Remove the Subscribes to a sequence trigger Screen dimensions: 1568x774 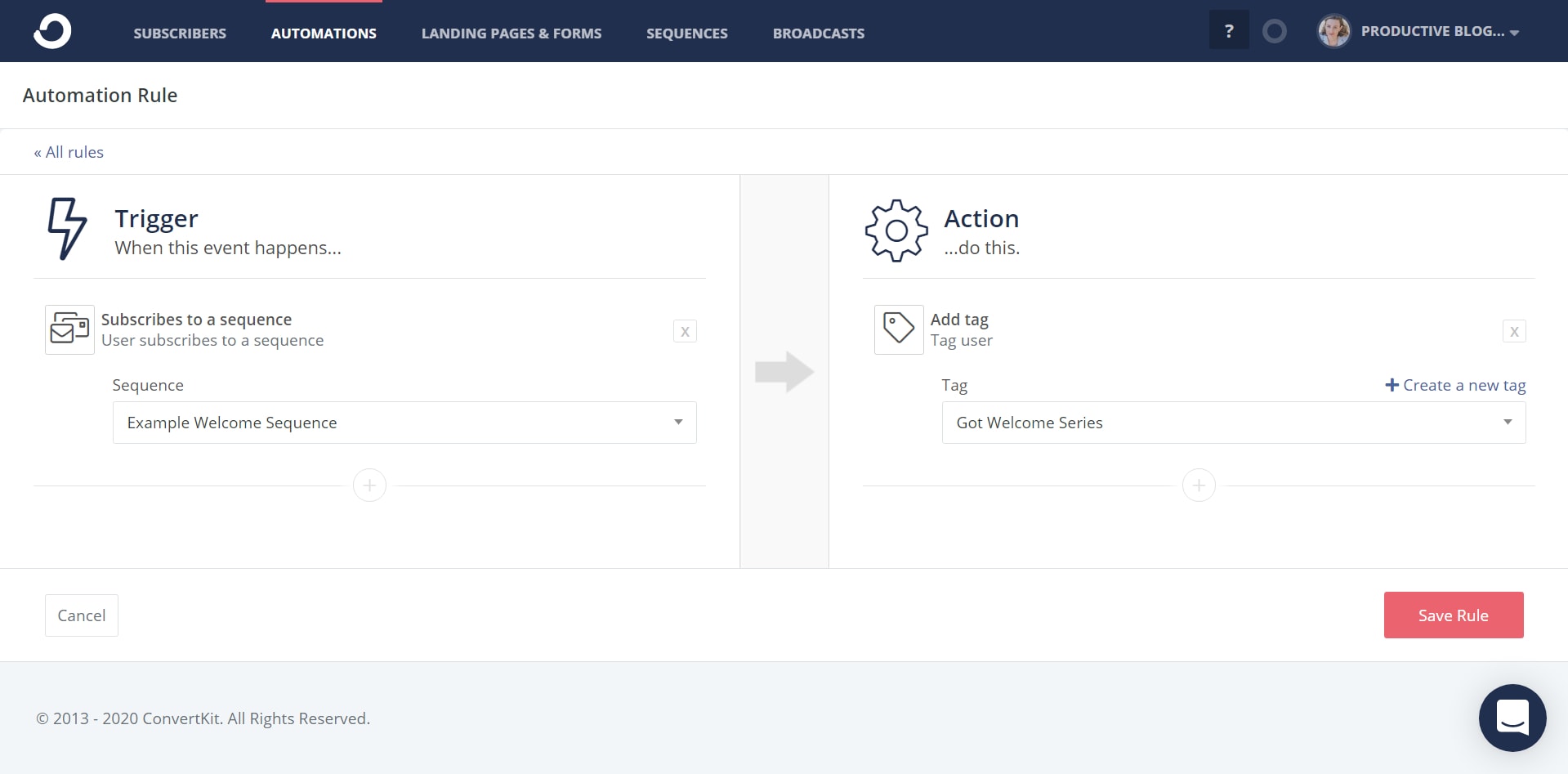pos(685,331)
